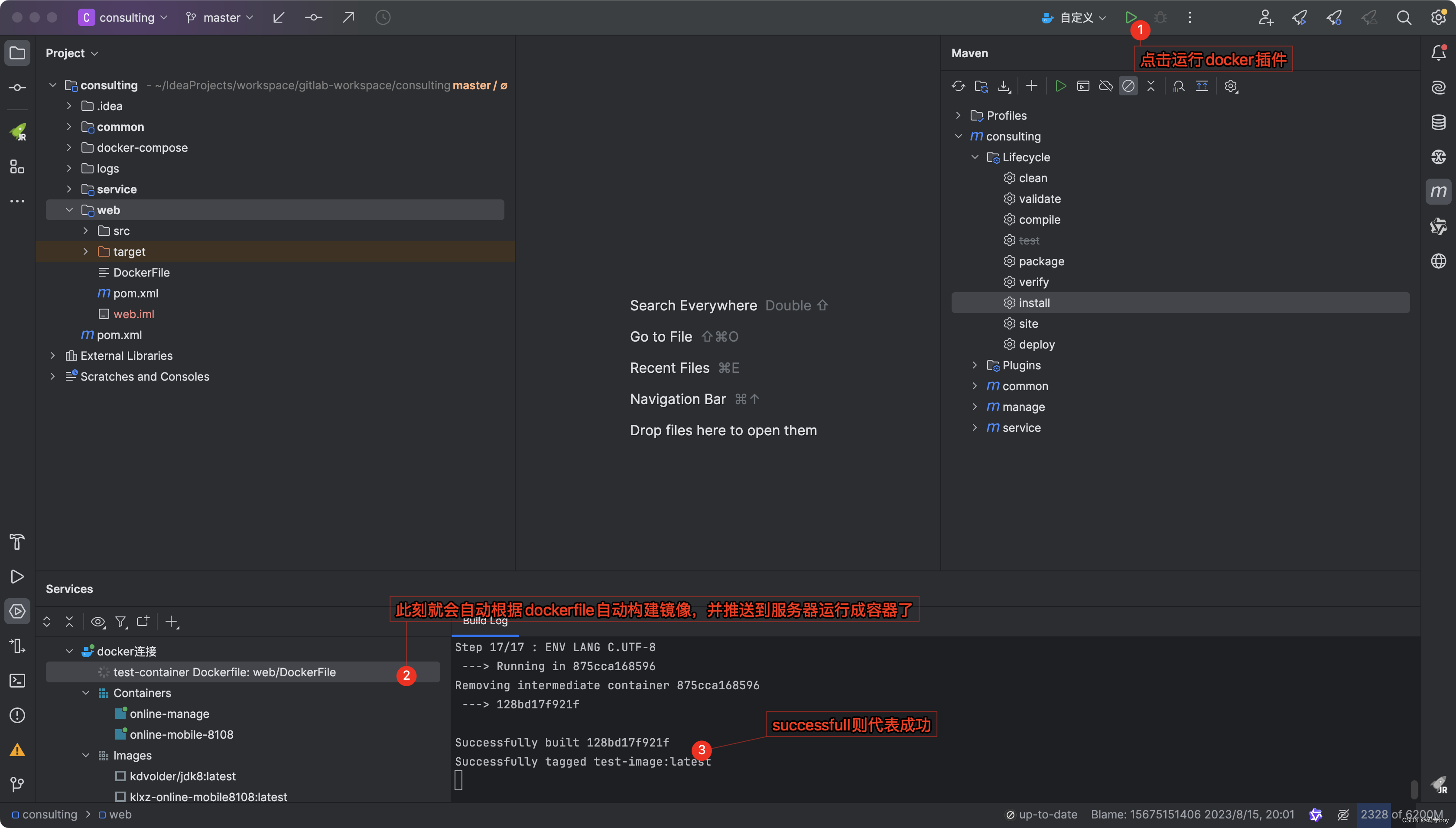Run the green Execute Maven Goal icon
The width and height of the screenshot is (1456, 828).
pyautogui.click(x=1060, y=86)
